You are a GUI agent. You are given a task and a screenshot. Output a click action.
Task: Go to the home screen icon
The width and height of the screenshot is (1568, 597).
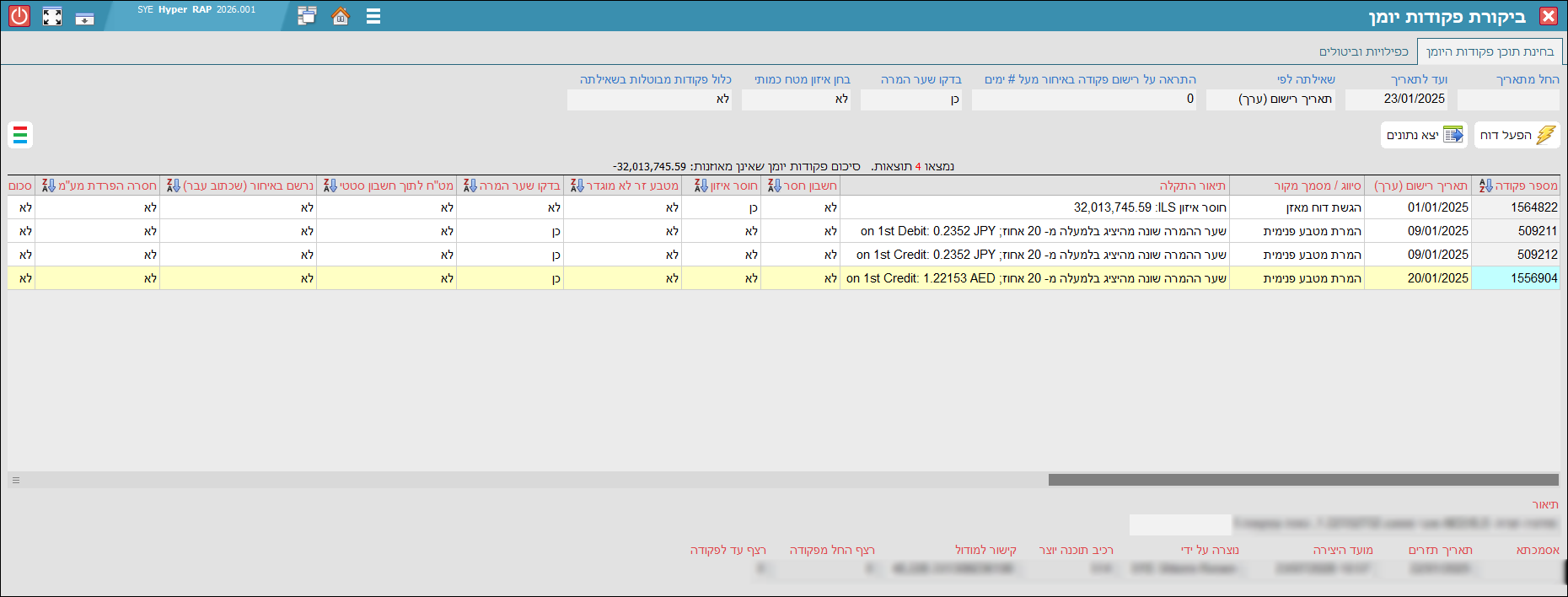click(x=341, y=16)
